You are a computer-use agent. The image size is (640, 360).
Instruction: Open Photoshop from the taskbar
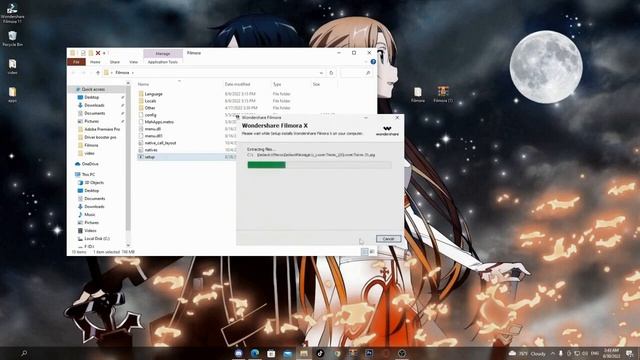coord(369,353)
